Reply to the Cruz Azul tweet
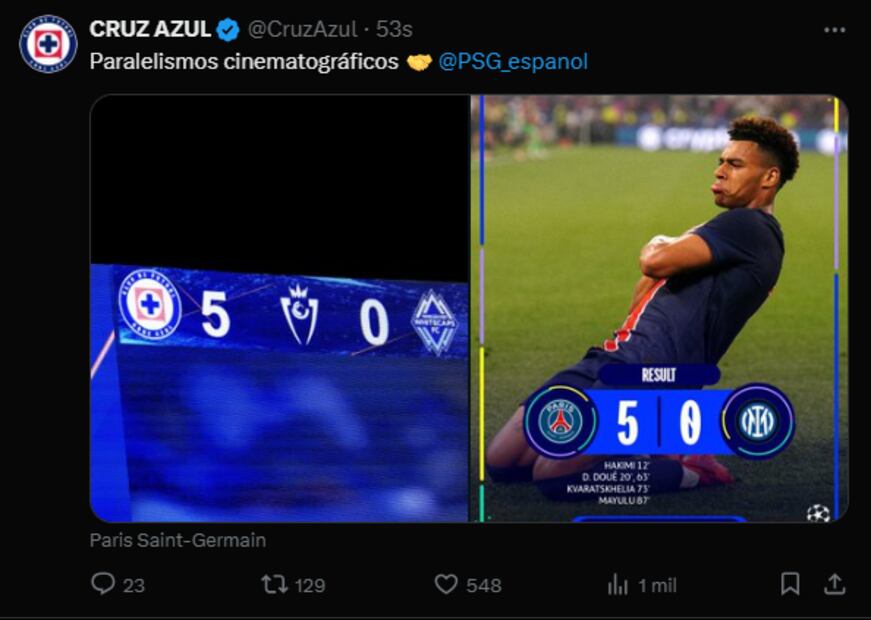 tap(103, 584)
